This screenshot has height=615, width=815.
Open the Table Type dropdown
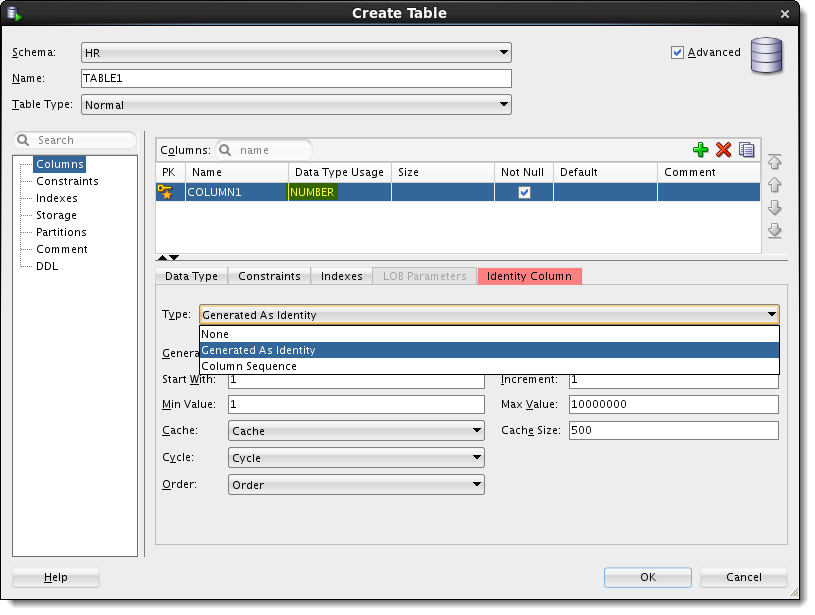point(296,104)
